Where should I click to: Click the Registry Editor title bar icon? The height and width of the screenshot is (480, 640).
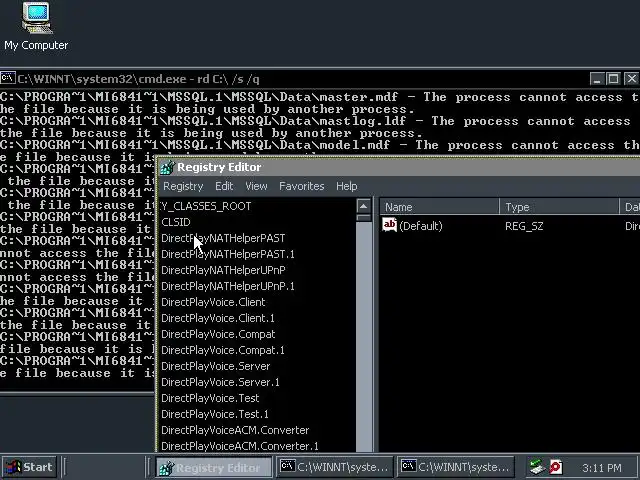tap(167, 167)
